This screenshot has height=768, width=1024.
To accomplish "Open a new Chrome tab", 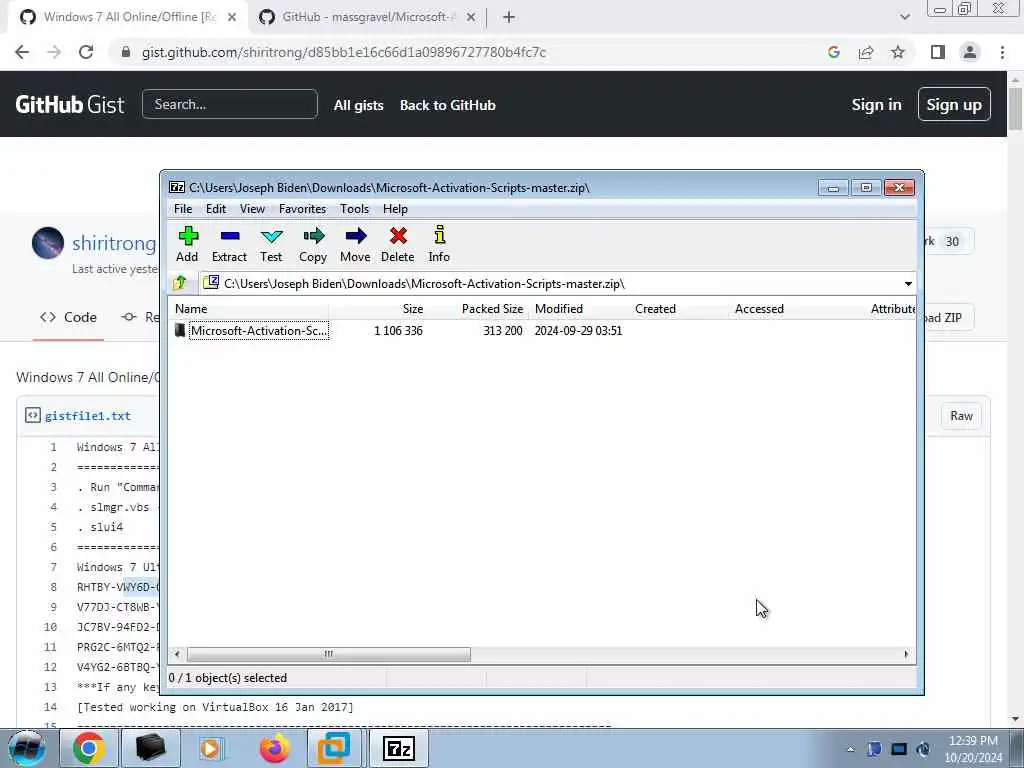I will pyautogui.click(x=509, y=18).
